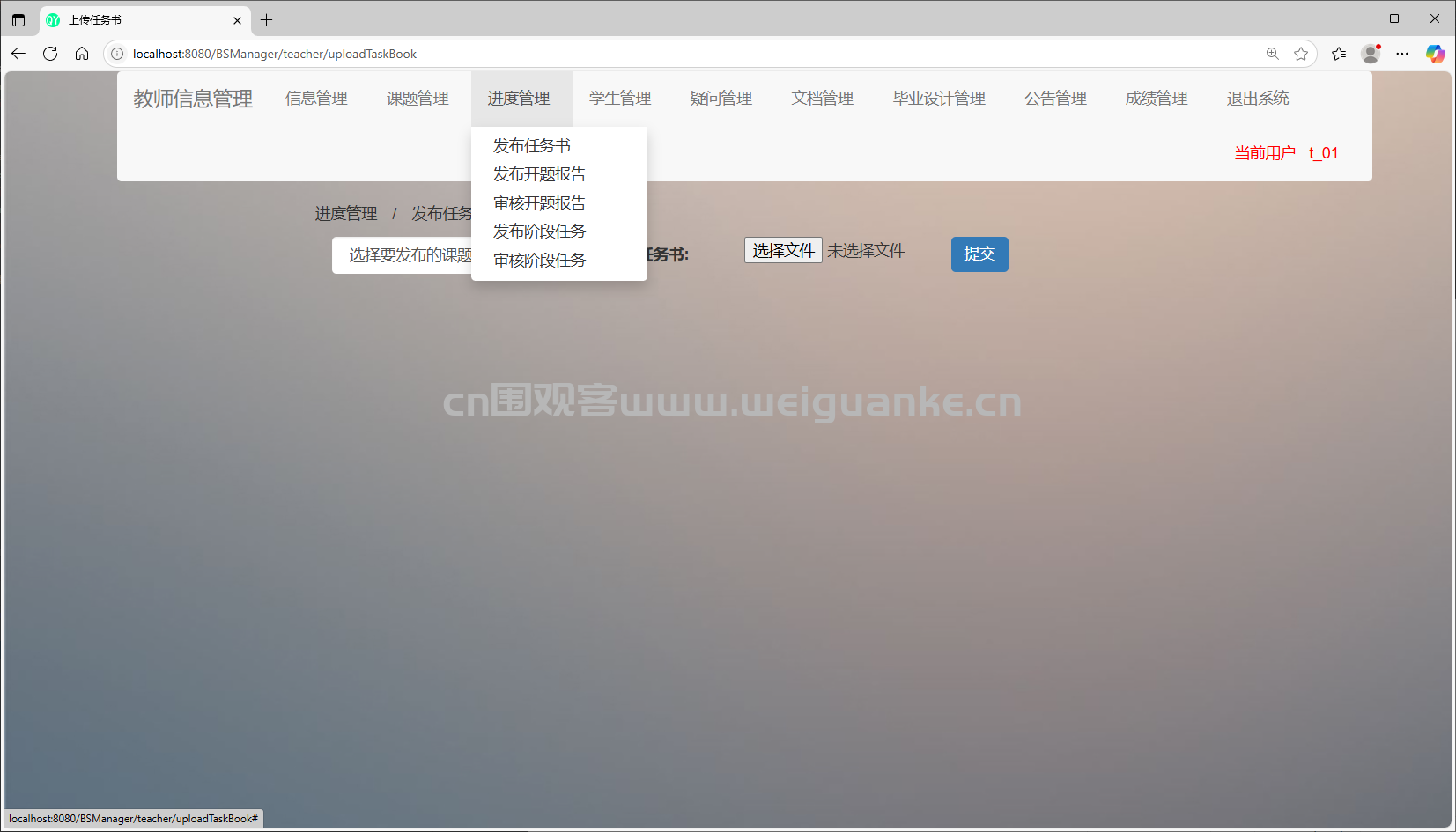Open the 文档管理 menu
This screenshot has width=1456, height=832.
tap(823, 99)
